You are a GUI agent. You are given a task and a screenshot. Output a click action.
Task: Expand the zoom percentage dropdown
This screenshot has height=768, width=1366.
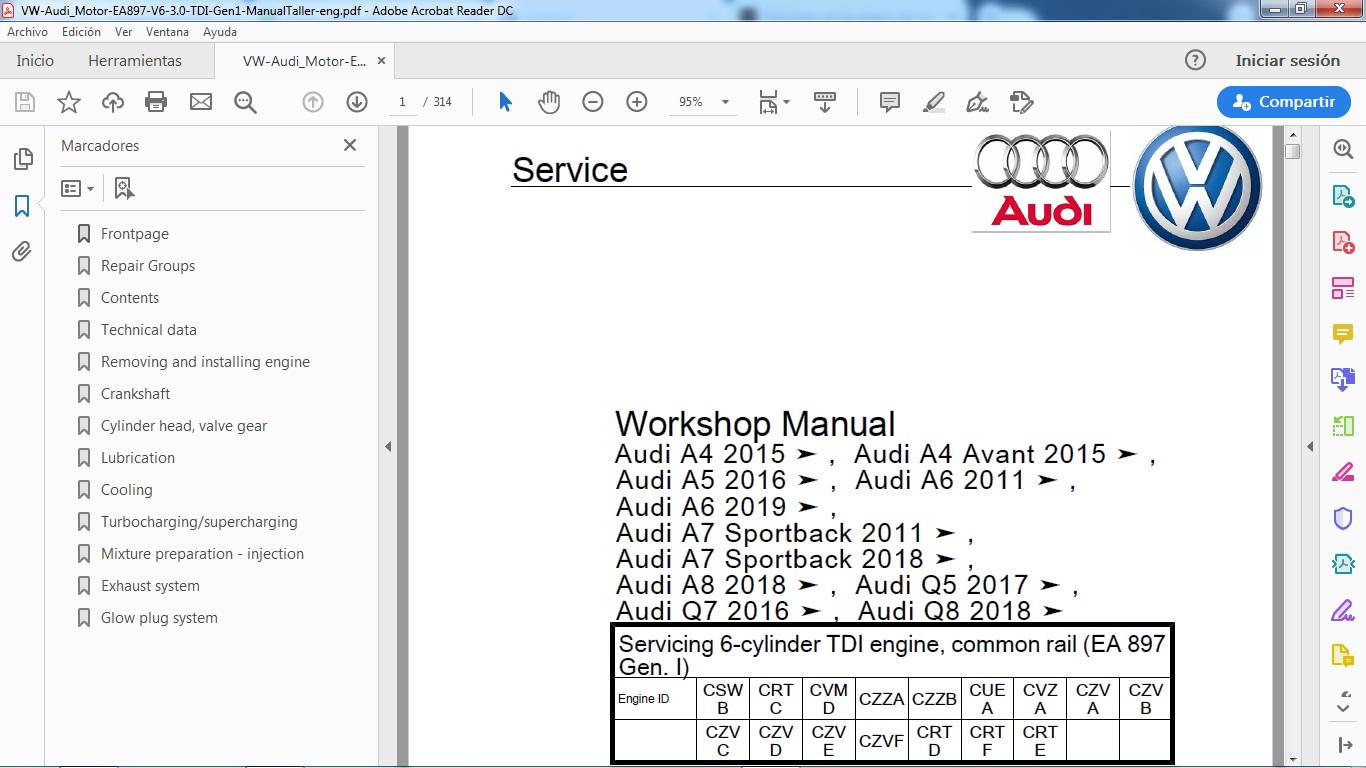(725, 101)
